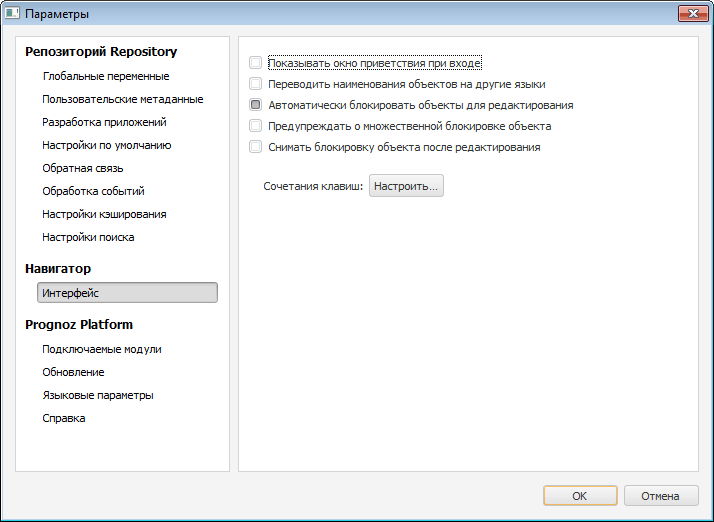Viewport: 714px width, 522px height.
Task: Open Настройки по умолчанию page
Action: [107, 145]
